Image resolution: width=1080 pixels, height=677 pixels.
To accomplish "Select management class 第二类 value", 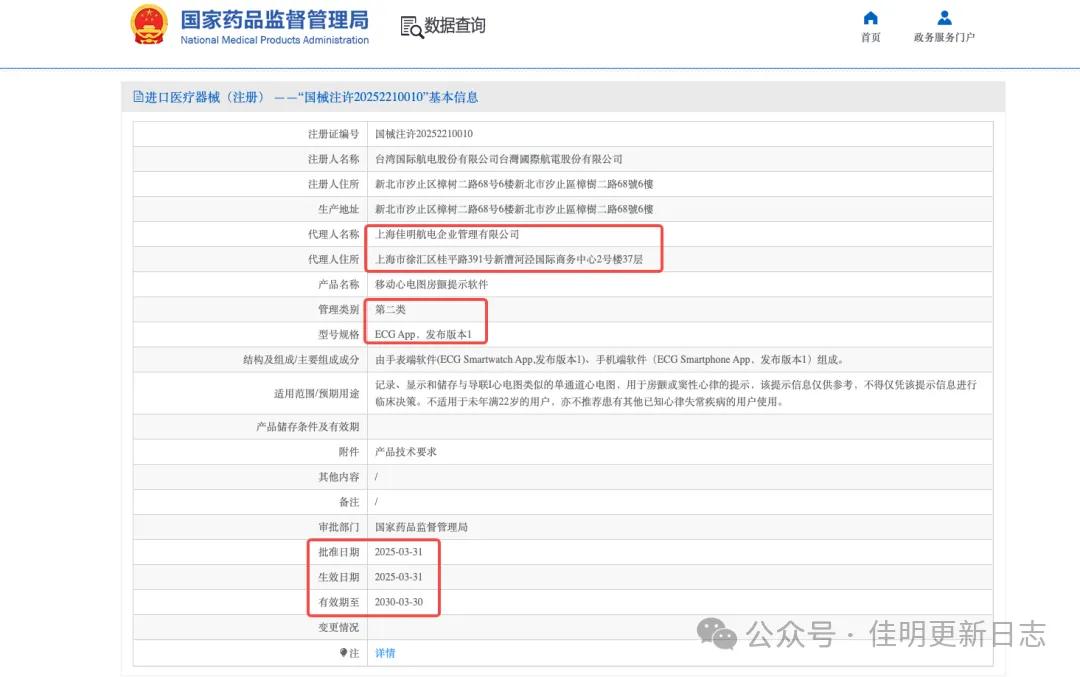I will point(390,309).
